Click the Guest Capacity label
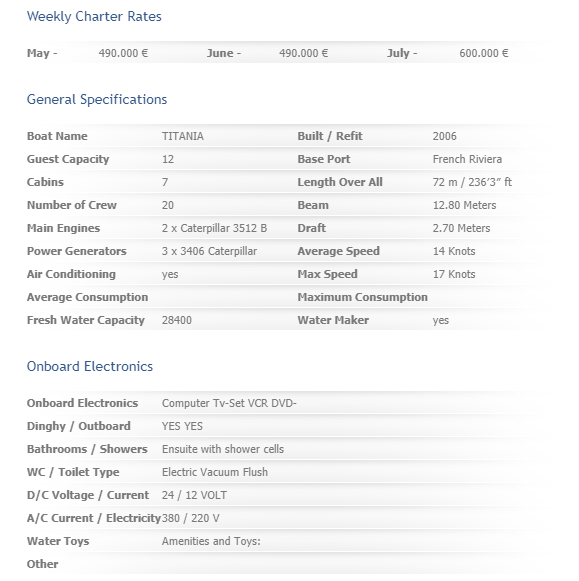579x581 pixels. click(x=68, y=159)
